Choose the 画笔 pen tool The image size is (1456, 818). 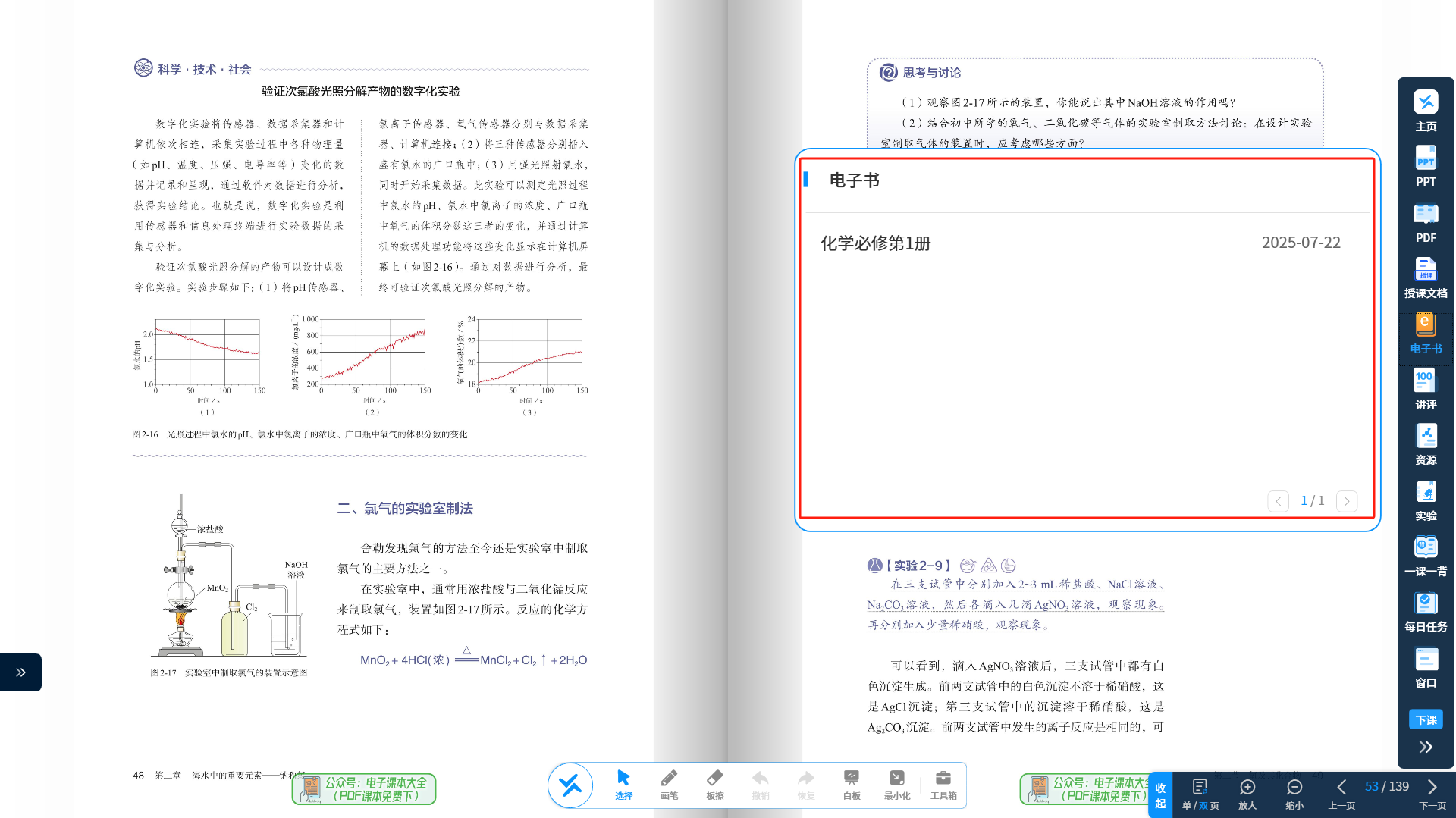pos(669,785)
